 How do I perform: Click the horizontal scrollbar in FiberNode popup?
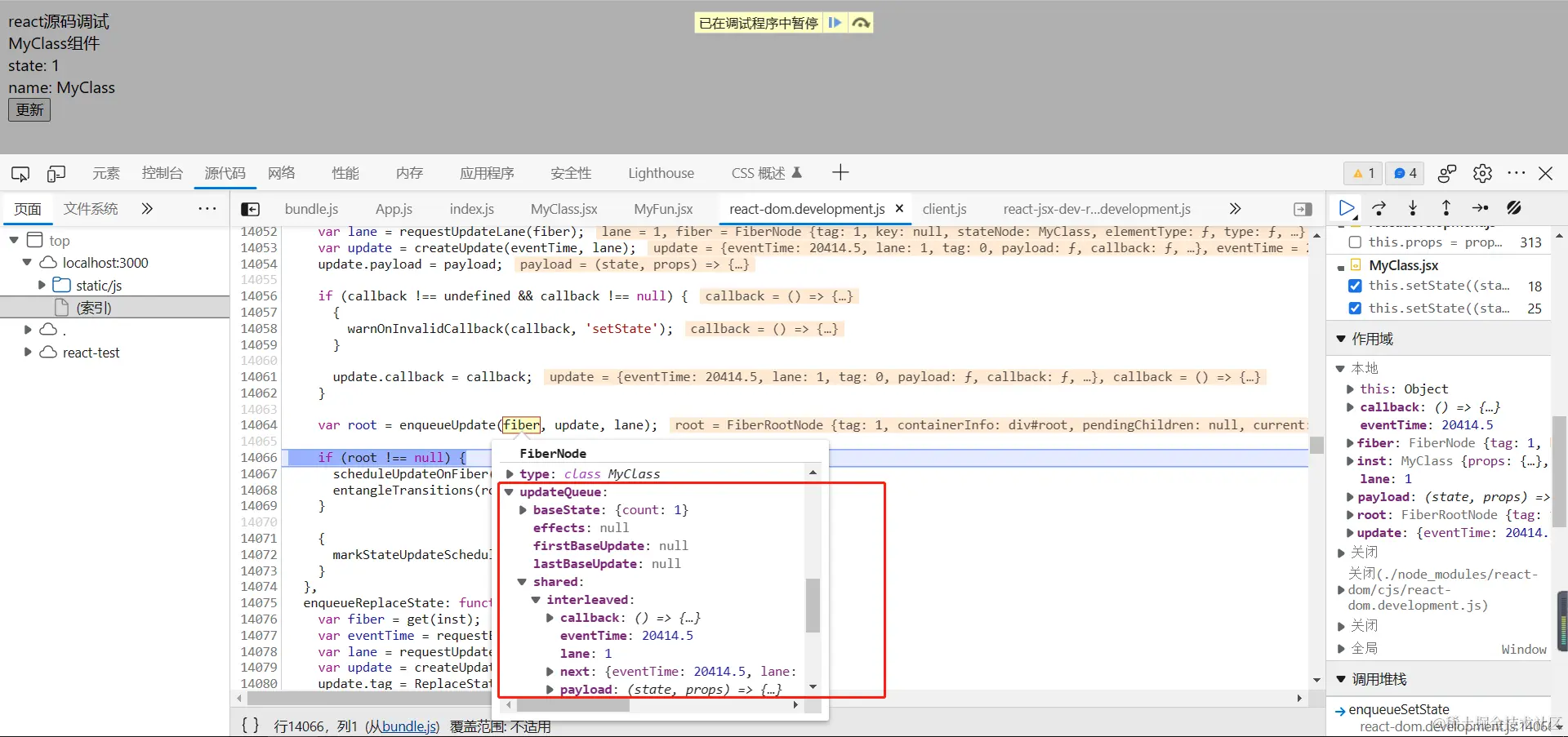click(572, 705)
